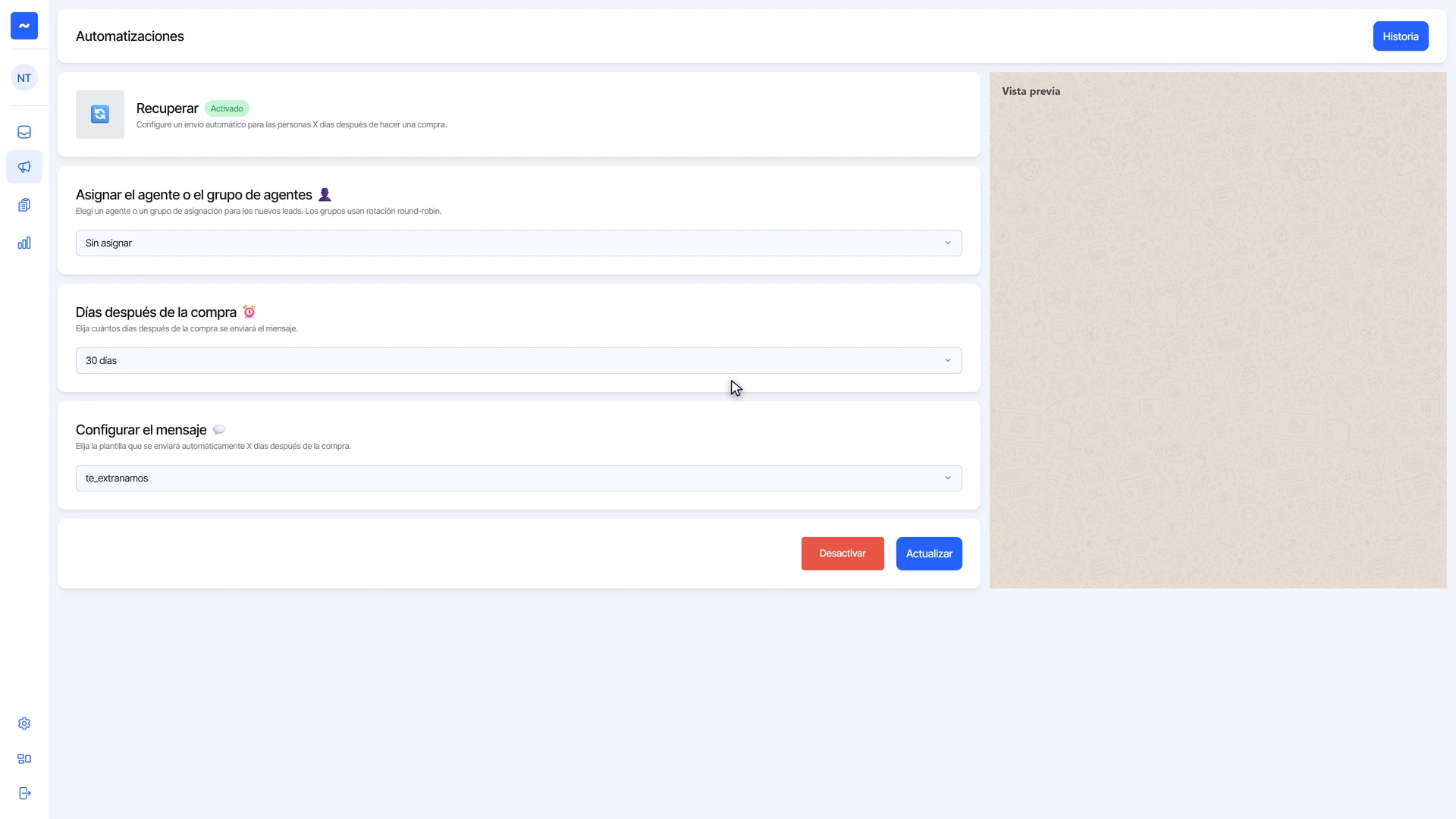
Task: Click the alarm clock emoji icon
Action: point(249,312)
